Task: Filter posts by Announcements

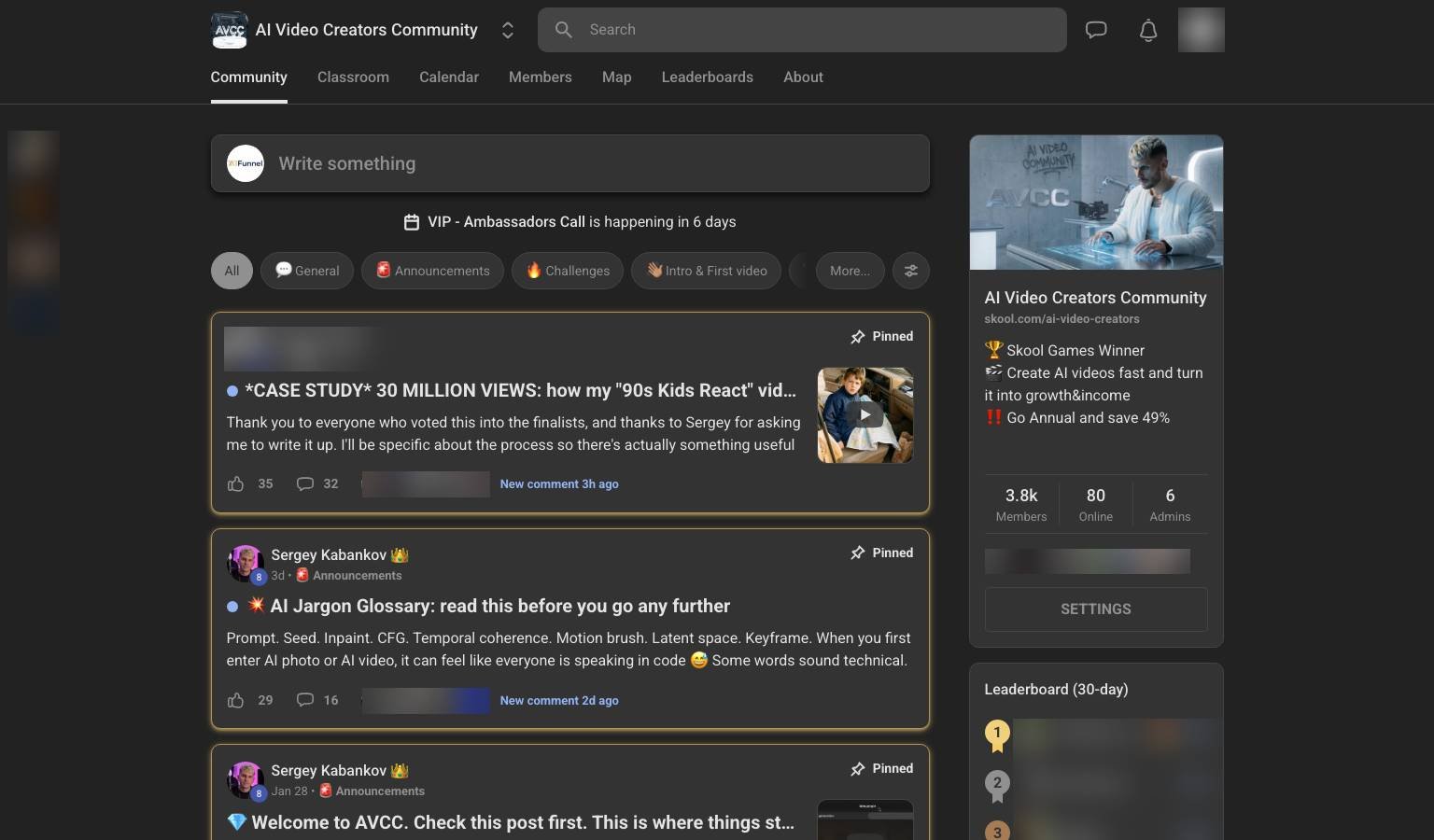Action: tap(432, 271)
